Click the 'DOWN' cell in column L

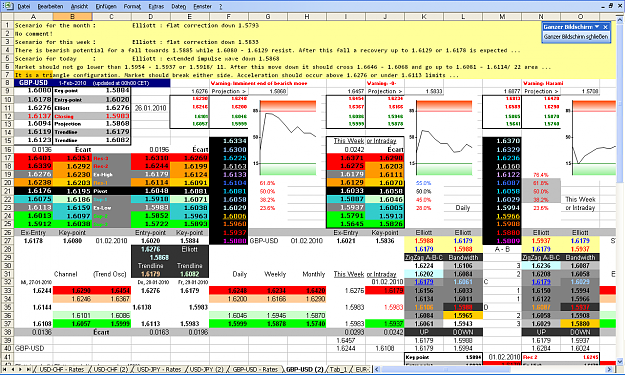click(463, 332)
